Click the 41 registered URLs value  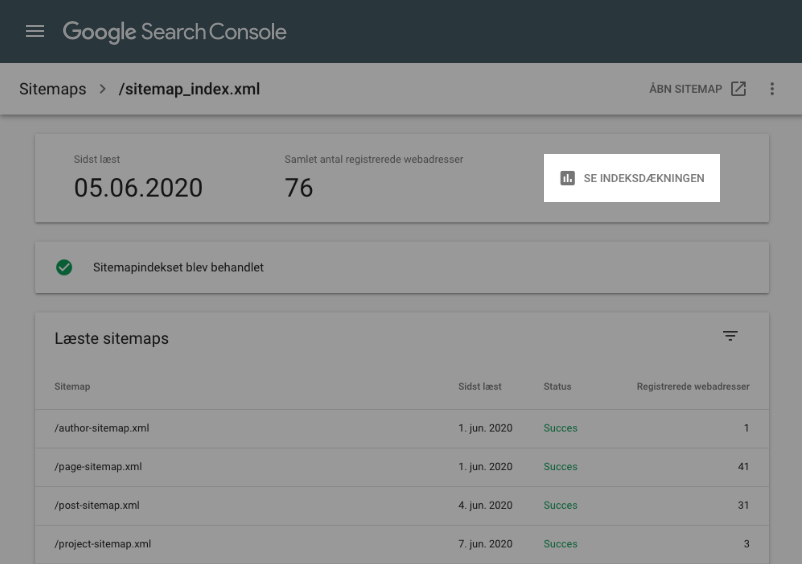click(x=743, y=466)
